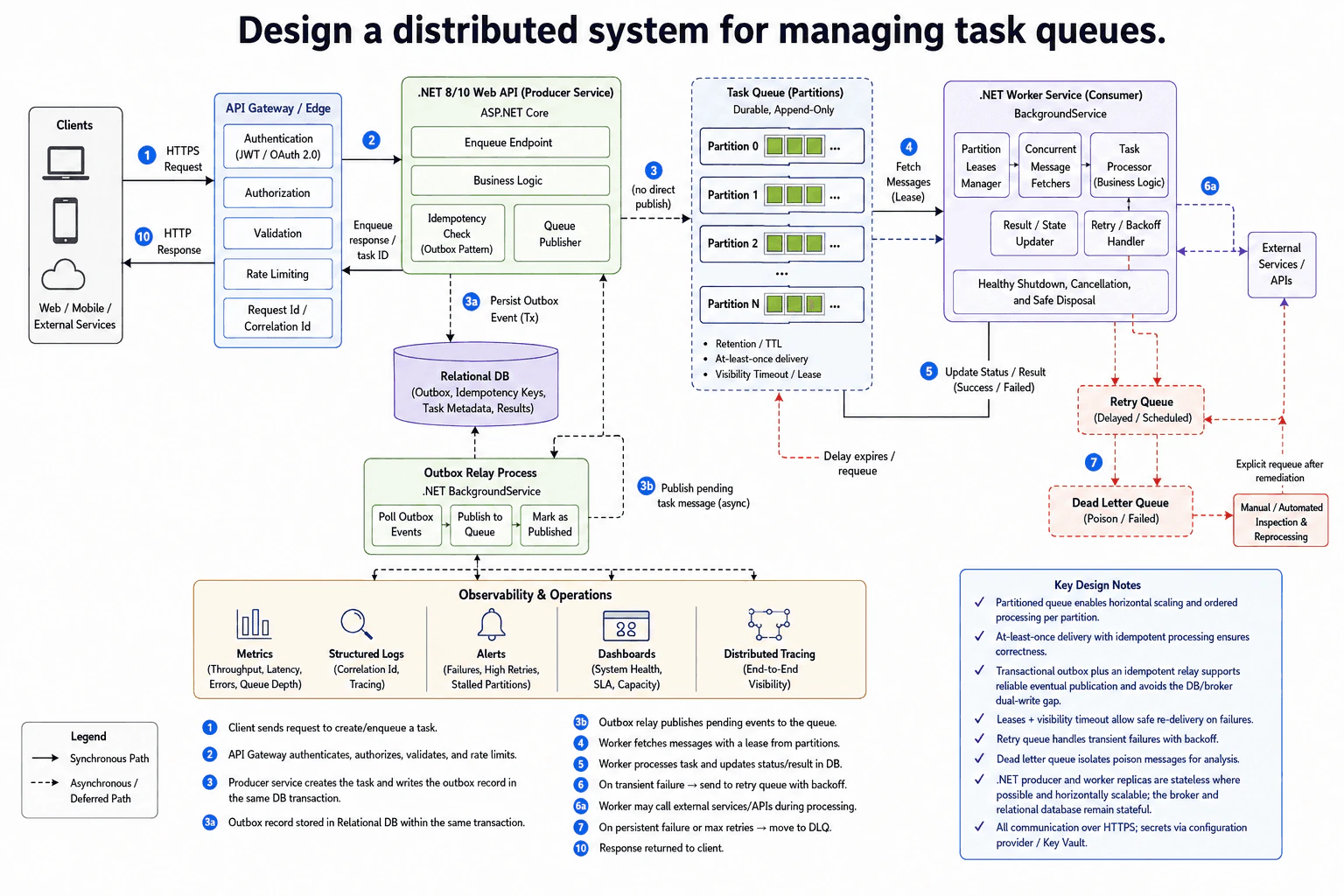Select the Authorization box in API Gateway
The height and width of the screenshot is (896, 1344).
[278, 192]
